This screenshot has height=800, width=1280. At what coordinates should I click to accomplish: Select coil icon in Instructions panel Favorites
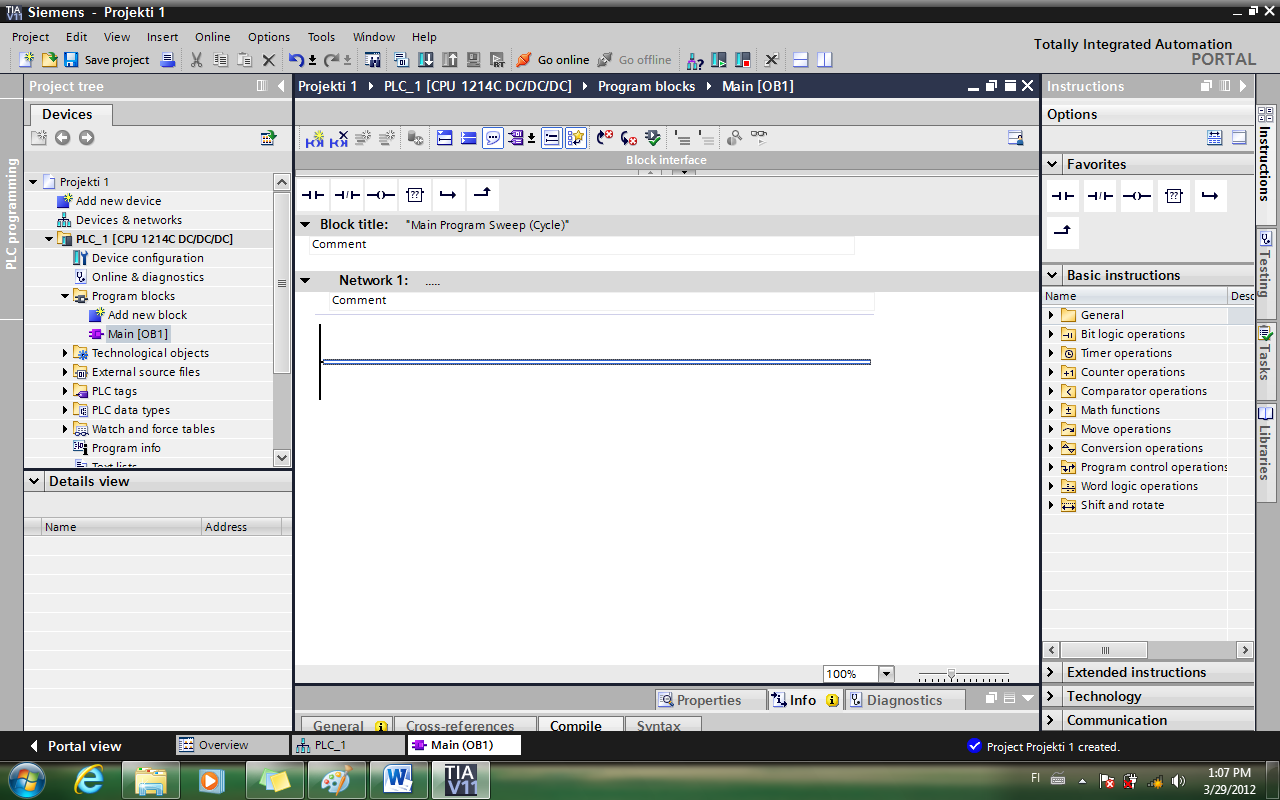click(x=1137, y=196)
